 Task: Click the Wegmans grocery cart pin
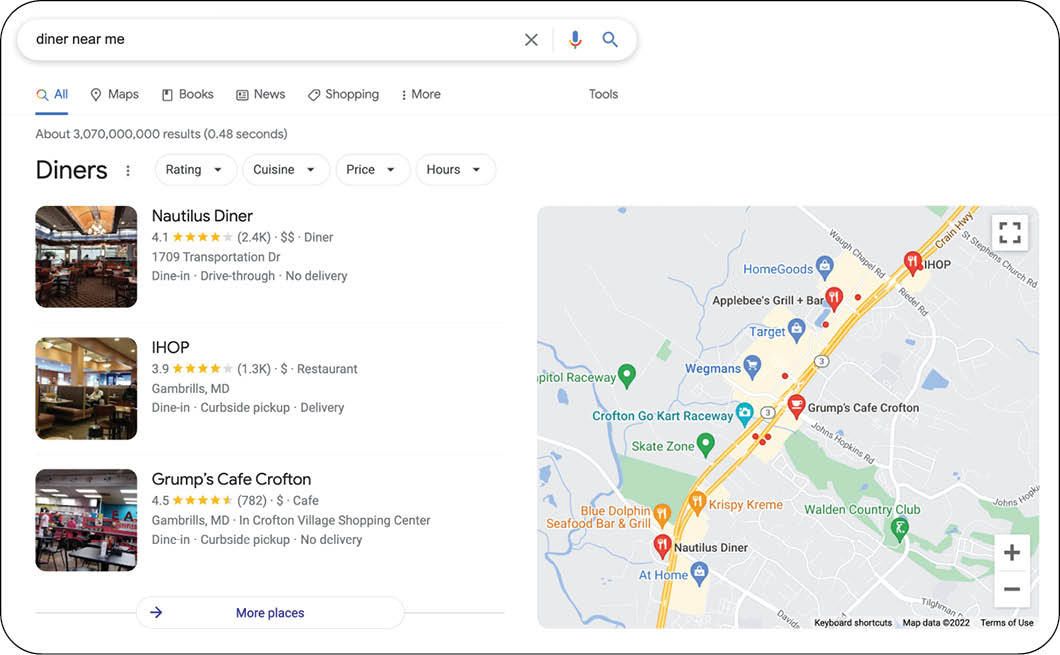pos(752,367)
